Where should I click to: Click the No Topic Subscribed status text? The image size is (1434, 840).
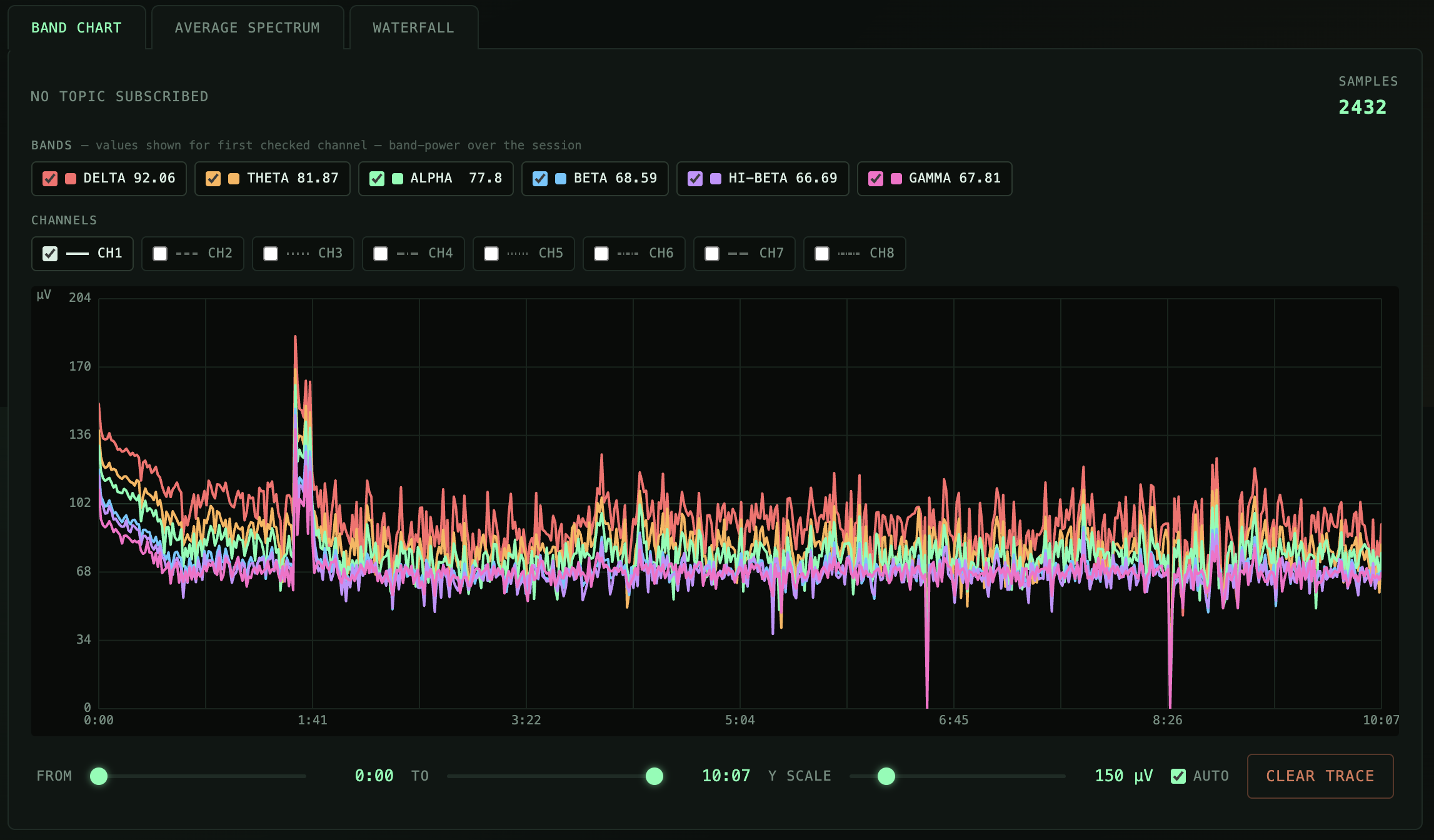tap(119, 97)
